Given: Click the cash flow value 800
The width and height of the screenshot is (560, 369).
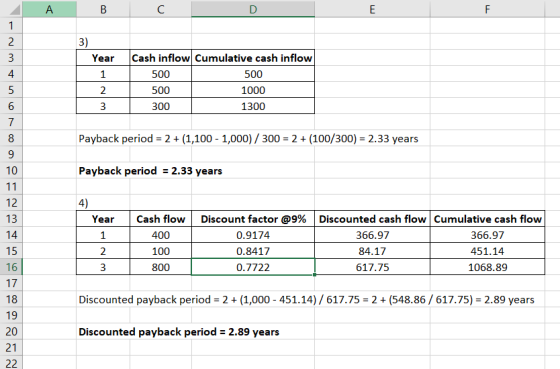Looking at the screenshot, I should pos(161,267).
